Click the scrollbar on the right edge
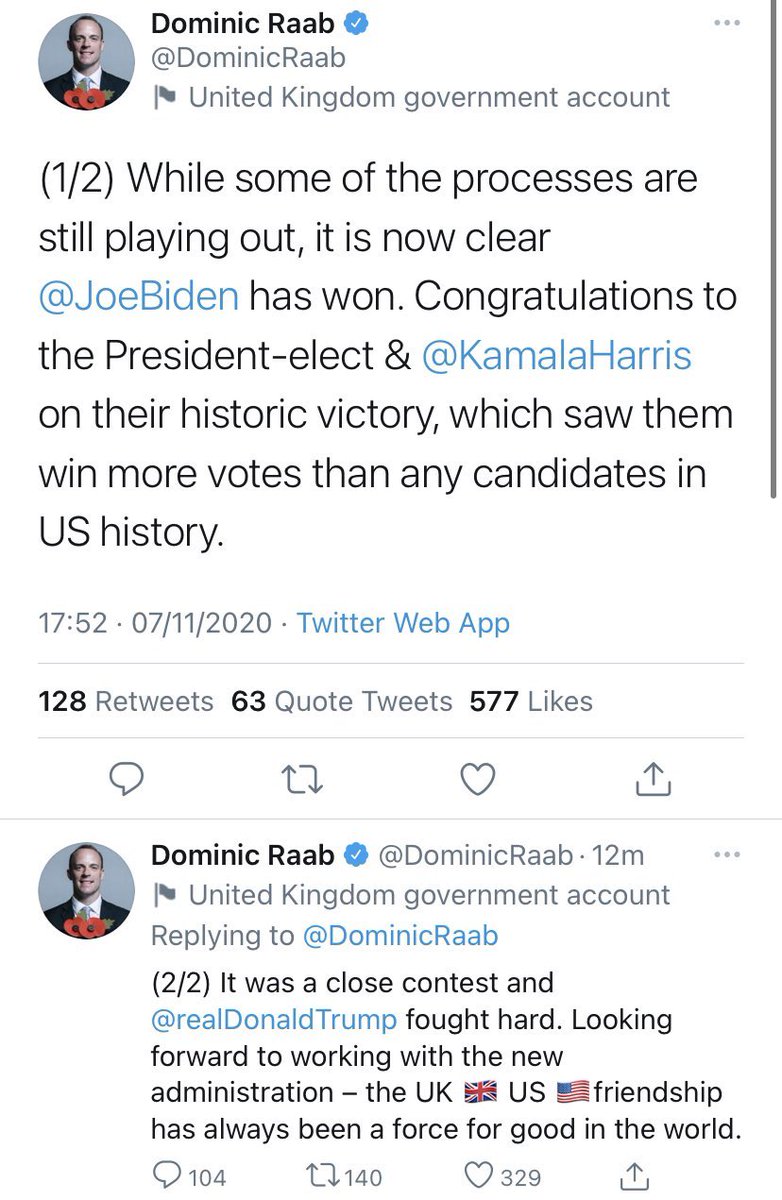Viewport: 782px width, 1200px height. pos(776,250)
